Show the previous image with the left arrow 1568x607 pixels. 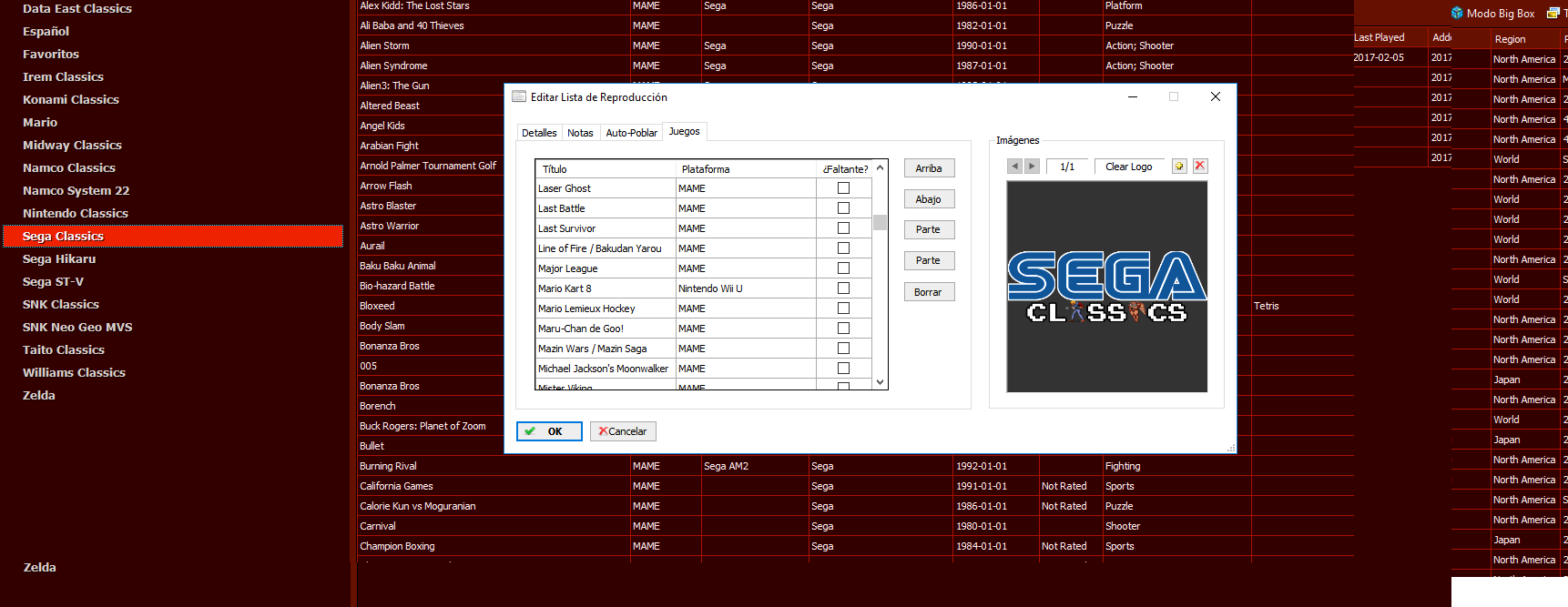coord(1015,166)
